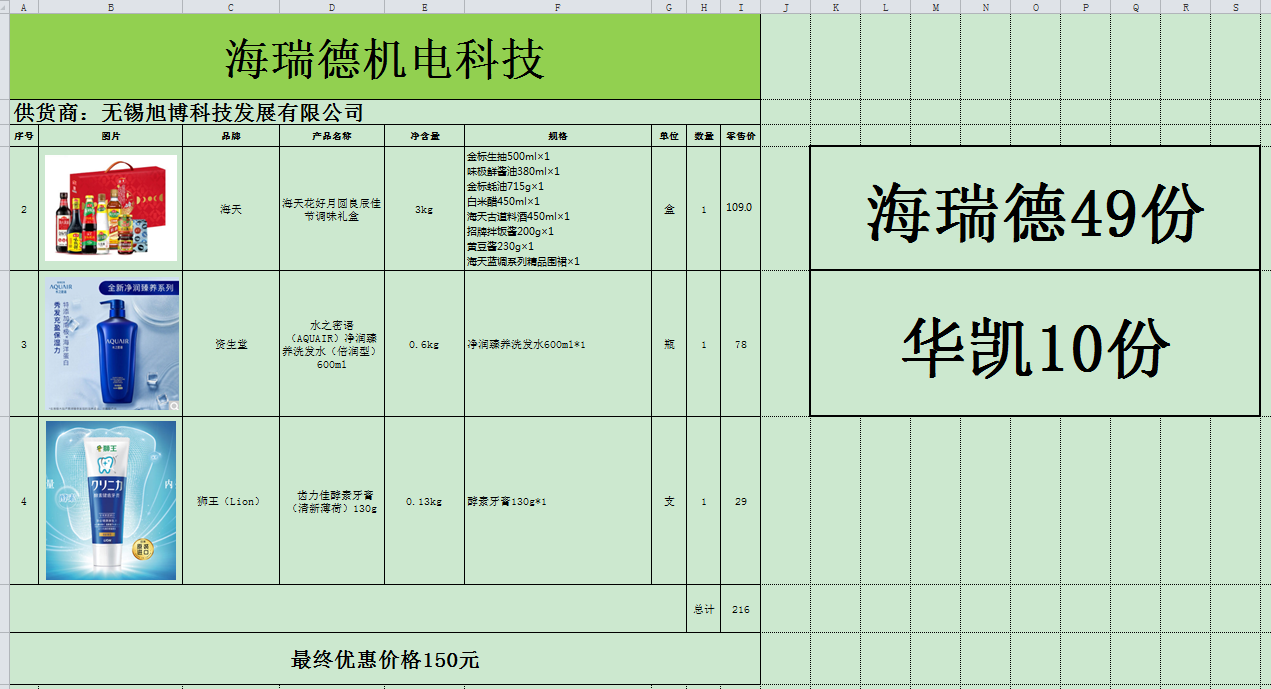Click the title cell 海瑞德机电科技

[x=385, y=58]
